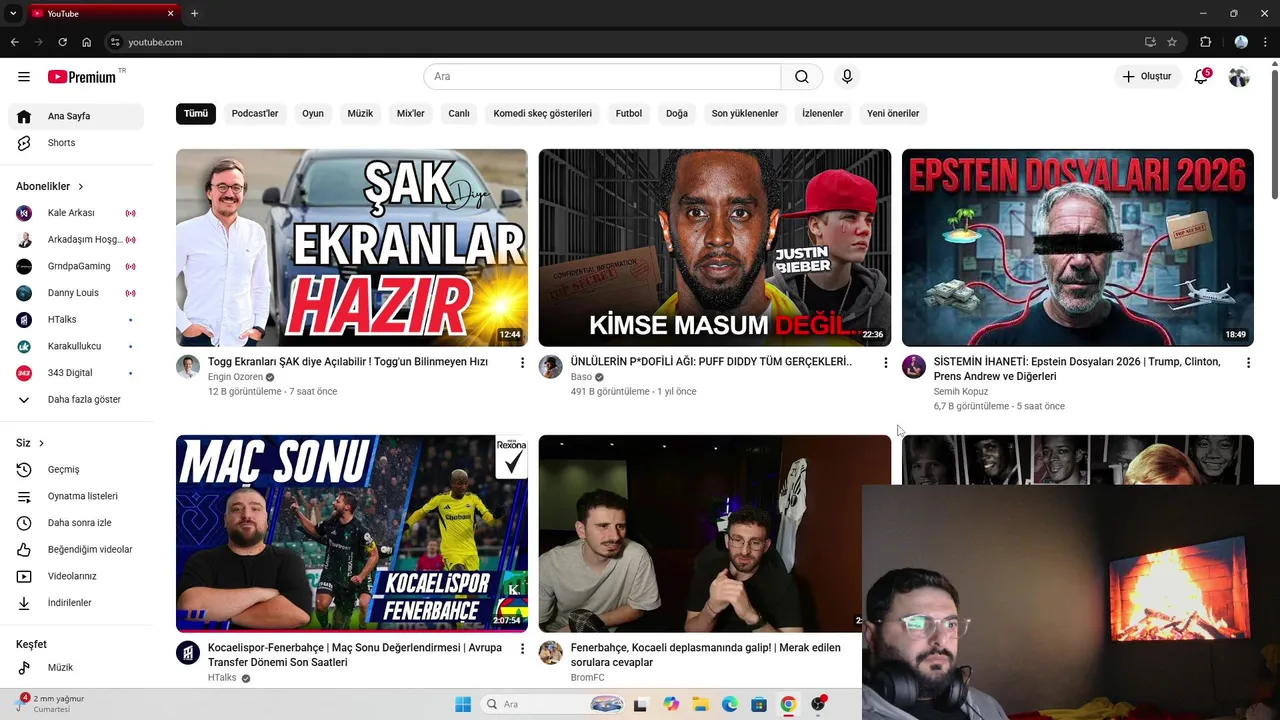Image resolution: width=1280 pixels, height=720 pixels.
Task: Open Kimse Masum Değil video thumbnail
Action: coord(715,248)
